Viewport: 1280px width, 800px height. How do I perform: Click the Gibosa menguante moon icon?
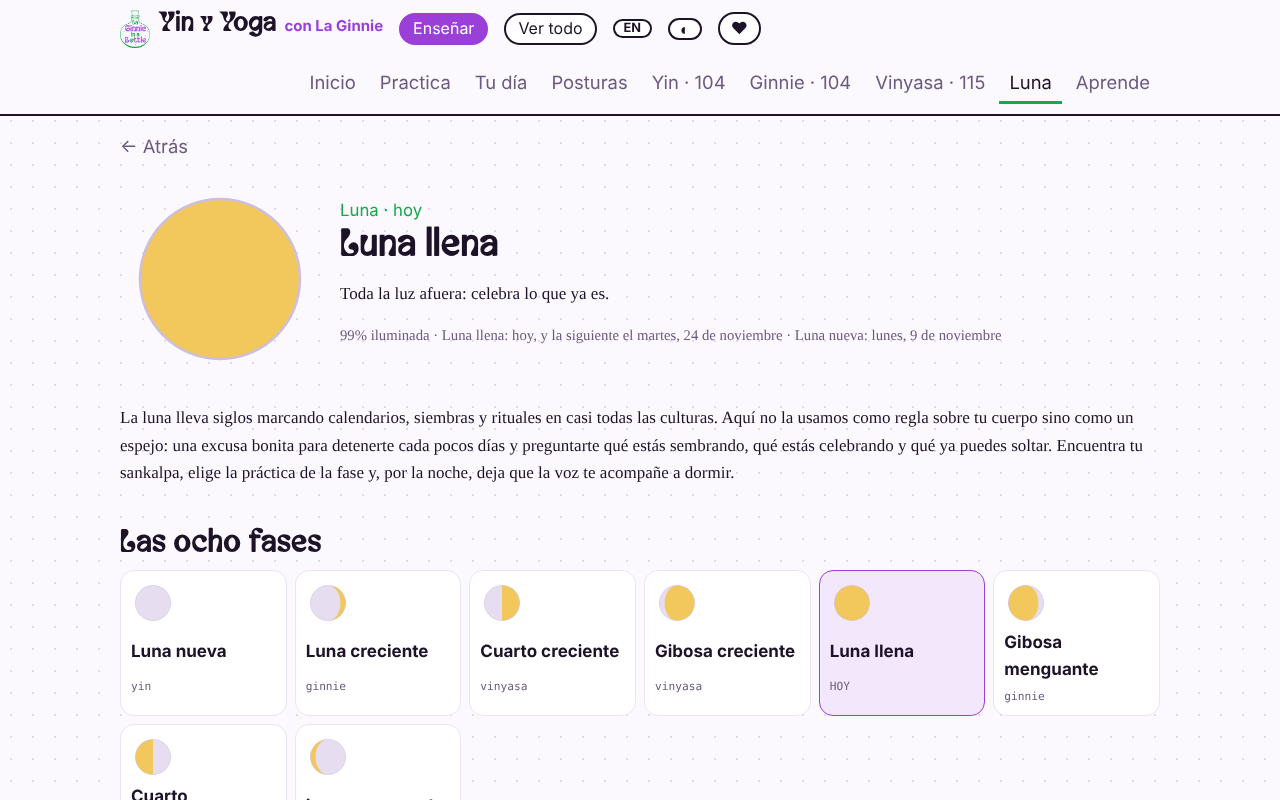[x=1026, y=603]
